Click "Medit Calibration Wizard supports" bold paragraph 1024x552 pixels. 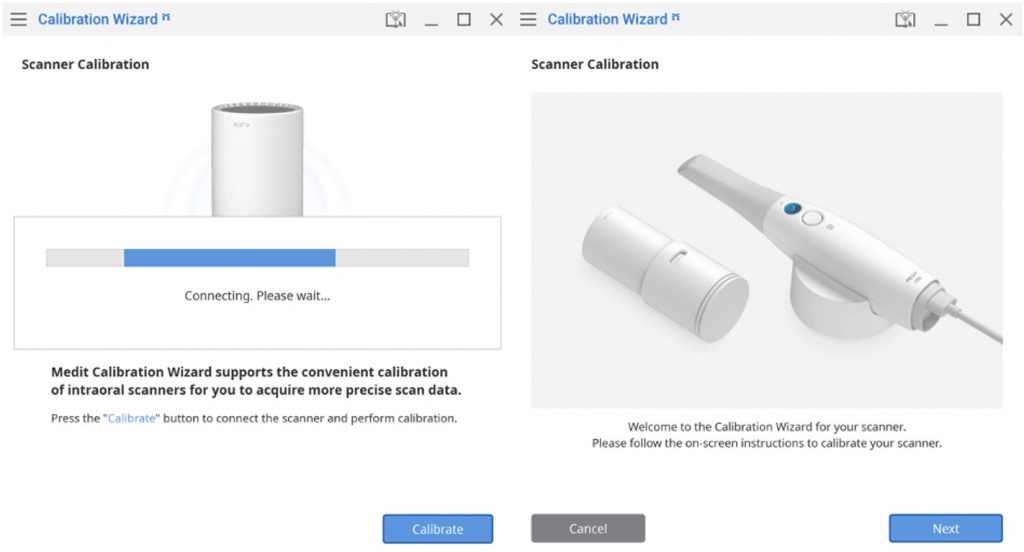(256, 381)
